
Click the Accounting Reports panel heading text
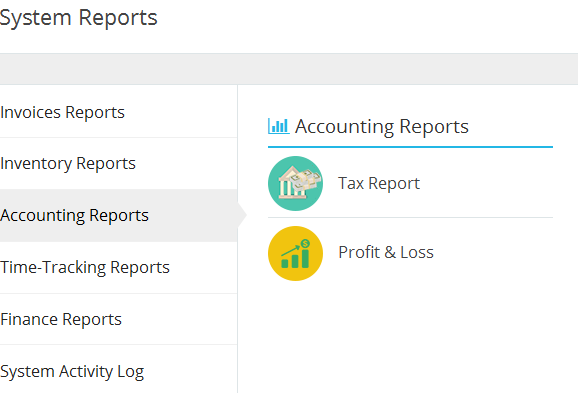point(382,127)
